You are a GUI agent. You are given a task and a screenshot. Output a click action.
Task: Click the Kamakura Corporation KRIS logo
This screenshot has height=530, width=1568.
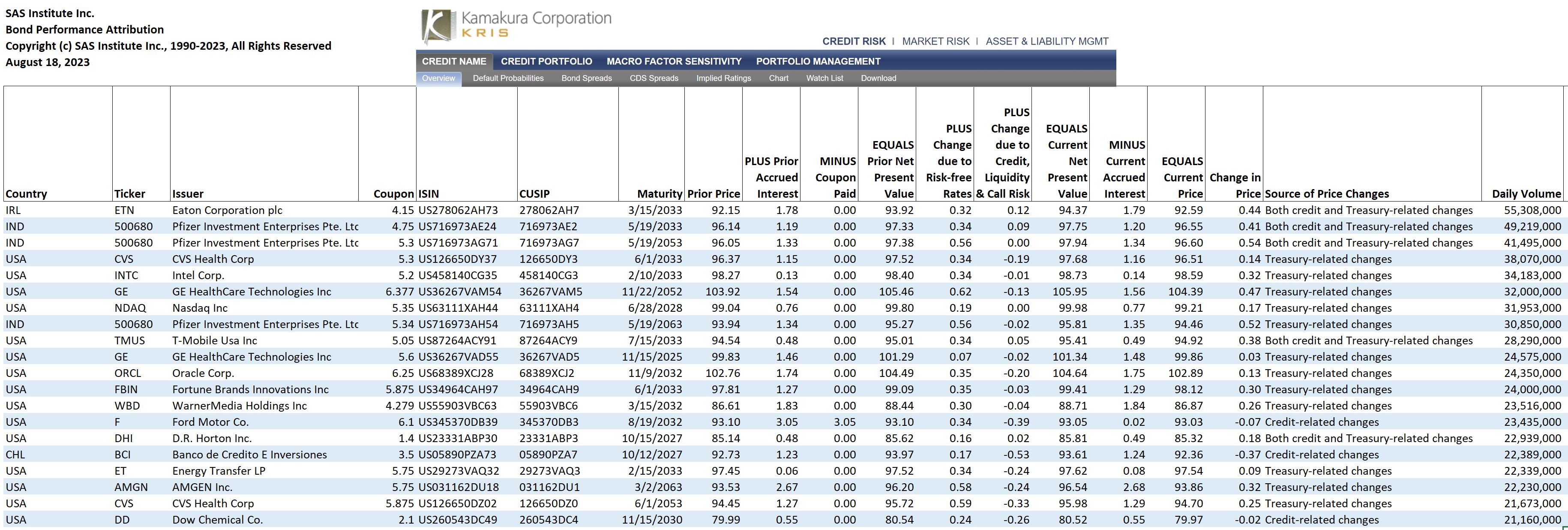517,27
